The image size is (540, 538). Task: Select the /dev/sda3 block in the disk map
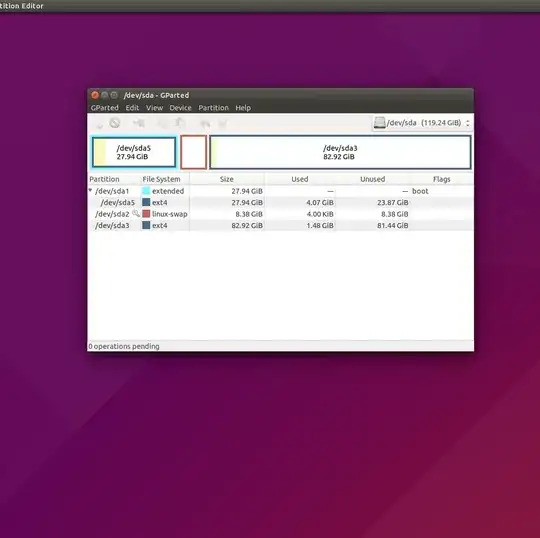[x=340, y=152]
